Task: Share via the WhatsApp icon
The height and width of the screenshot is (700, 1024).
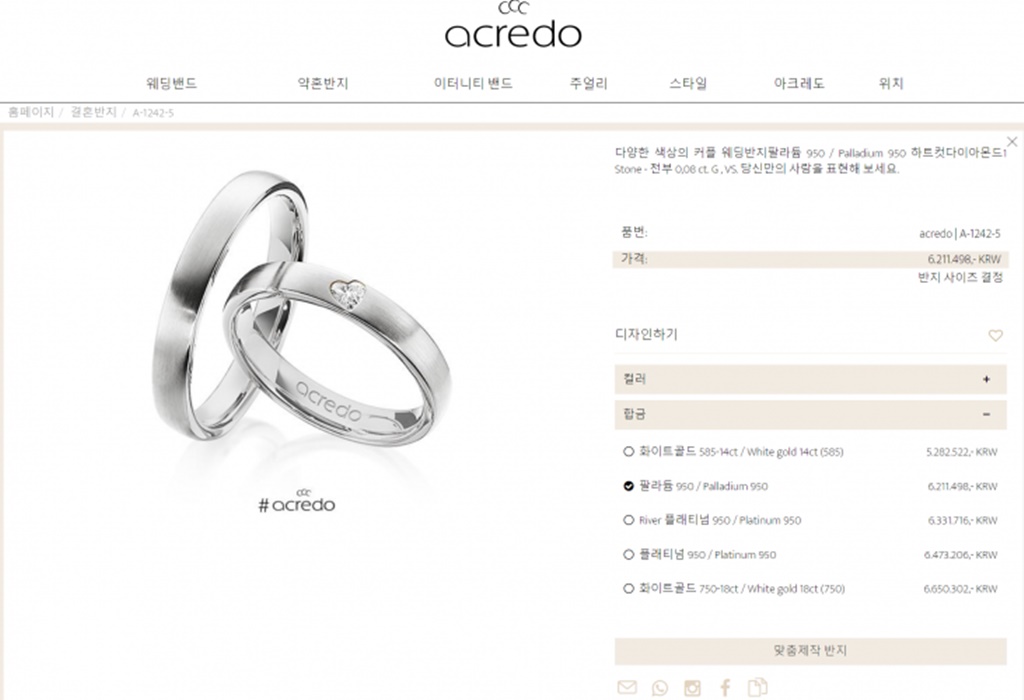Action: click(x=660, y=688)
